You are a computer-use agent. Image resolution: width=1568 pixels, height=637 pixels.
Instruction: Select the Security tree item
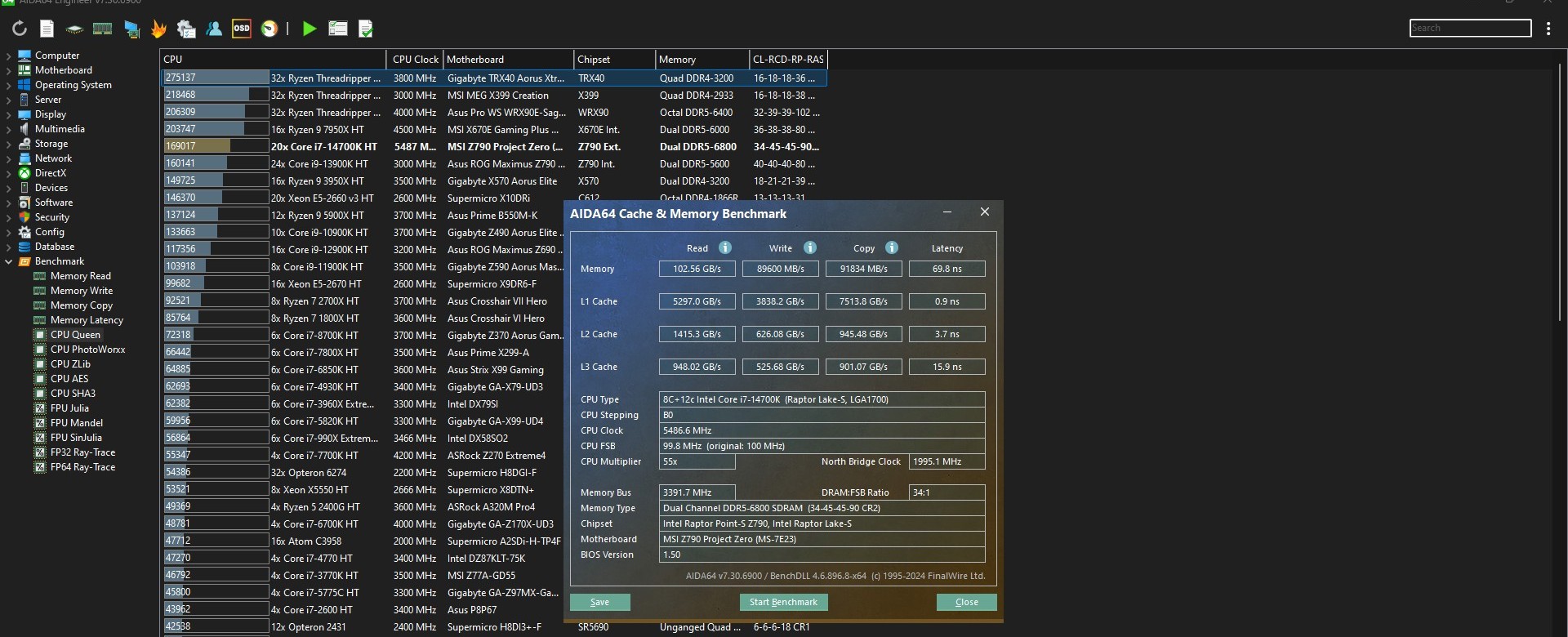pyautogui.click(x=52, y=217)
